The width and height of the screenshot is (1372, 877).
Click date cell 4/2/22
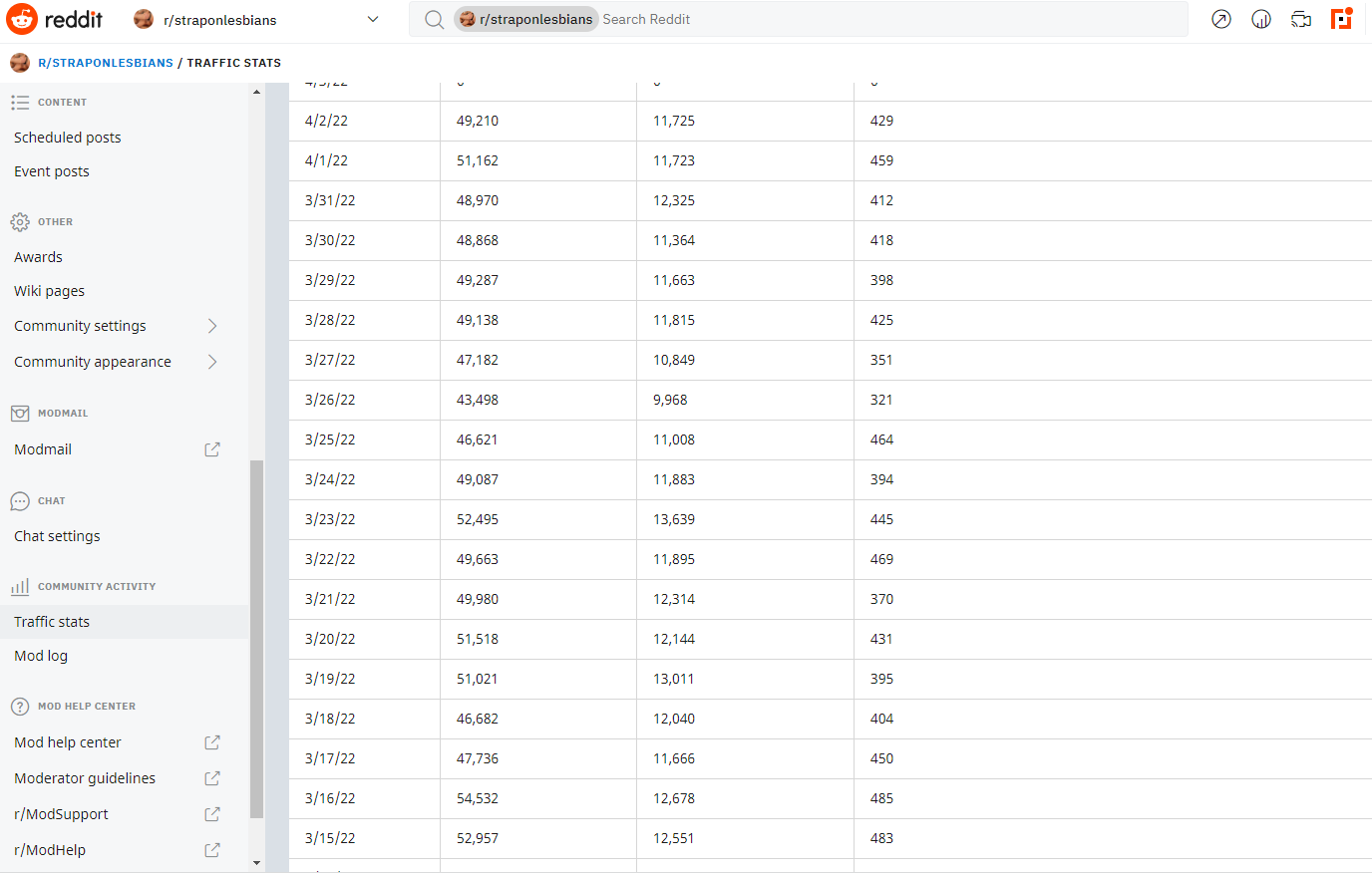coord(326,121)
